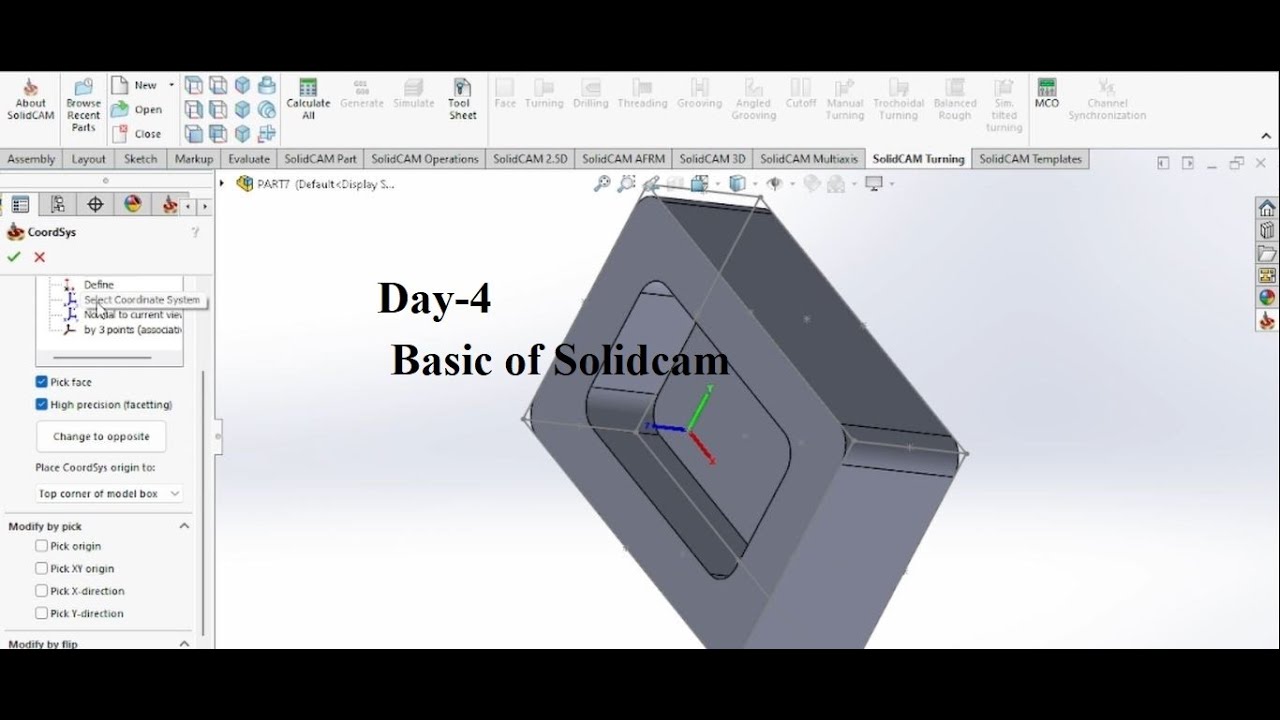Switch to the SolidCAM Operations tab
1280x720 pixels.
point(425,159)
